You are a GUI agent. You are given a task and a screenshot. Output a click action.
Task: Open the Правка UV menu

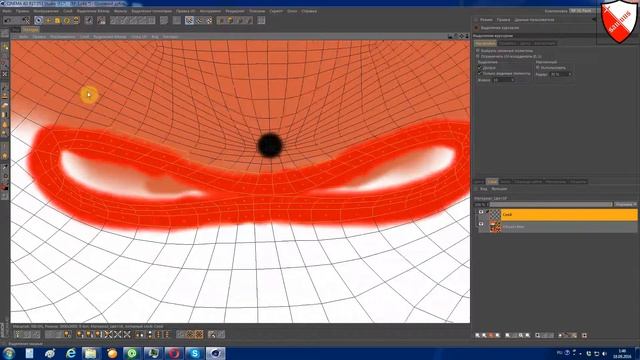tap(186, 11)
